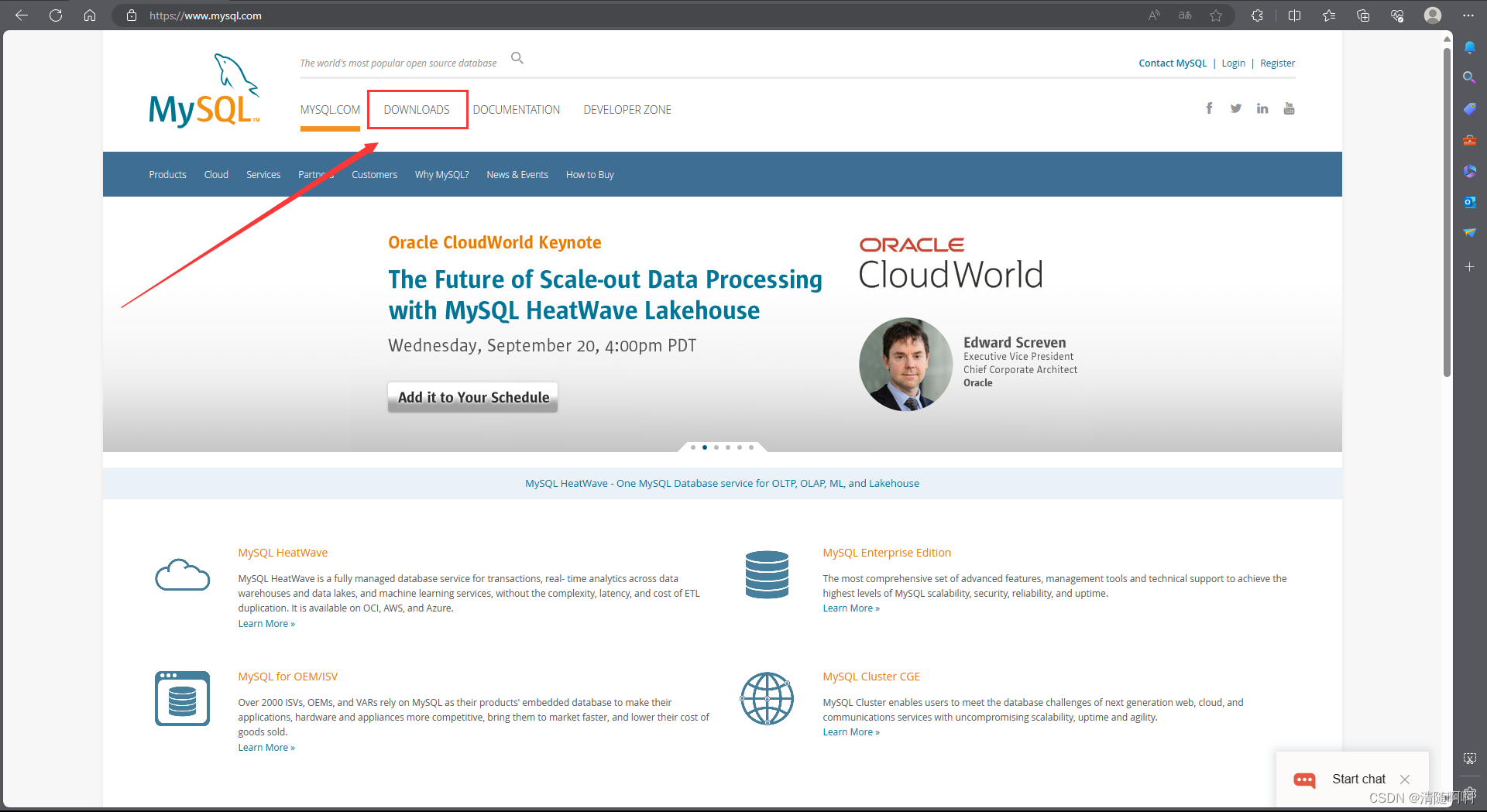Open Outlook from the sidebar
The height and width of the screenshot is (812, 1487).
point(1469,202)
